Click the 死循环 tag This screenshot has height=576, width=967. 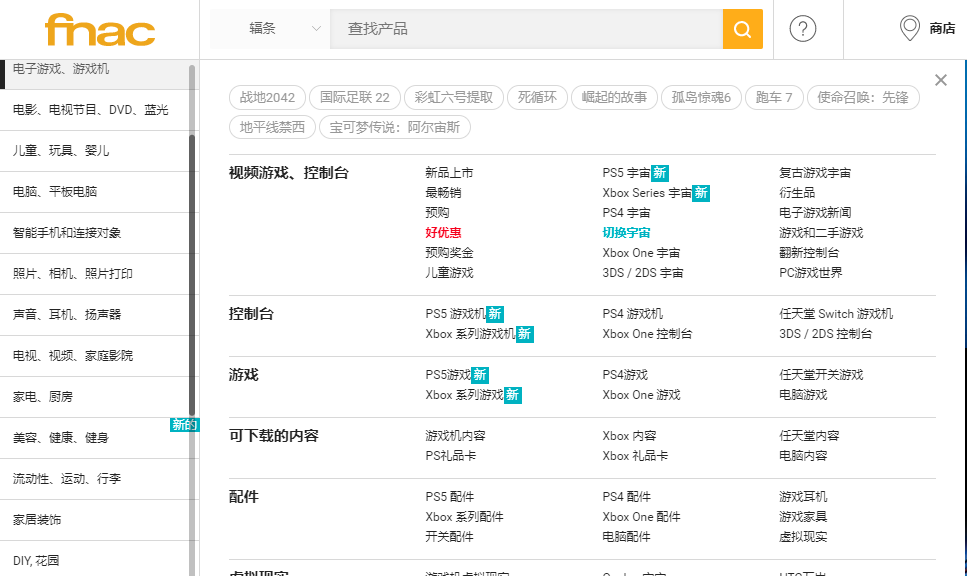[x=537, y=97]
